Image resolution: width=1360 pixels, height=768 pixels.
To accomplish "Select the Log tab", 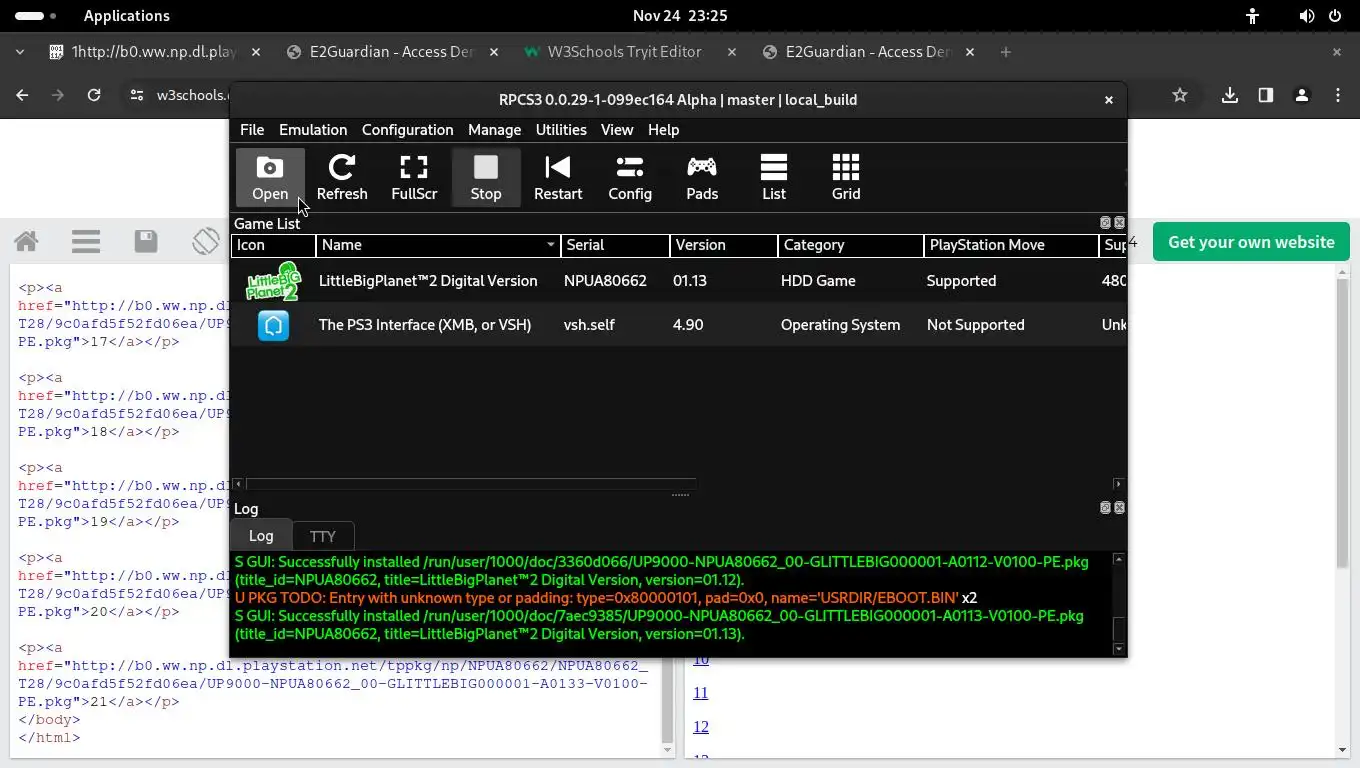I will click(x=261, y=535).
